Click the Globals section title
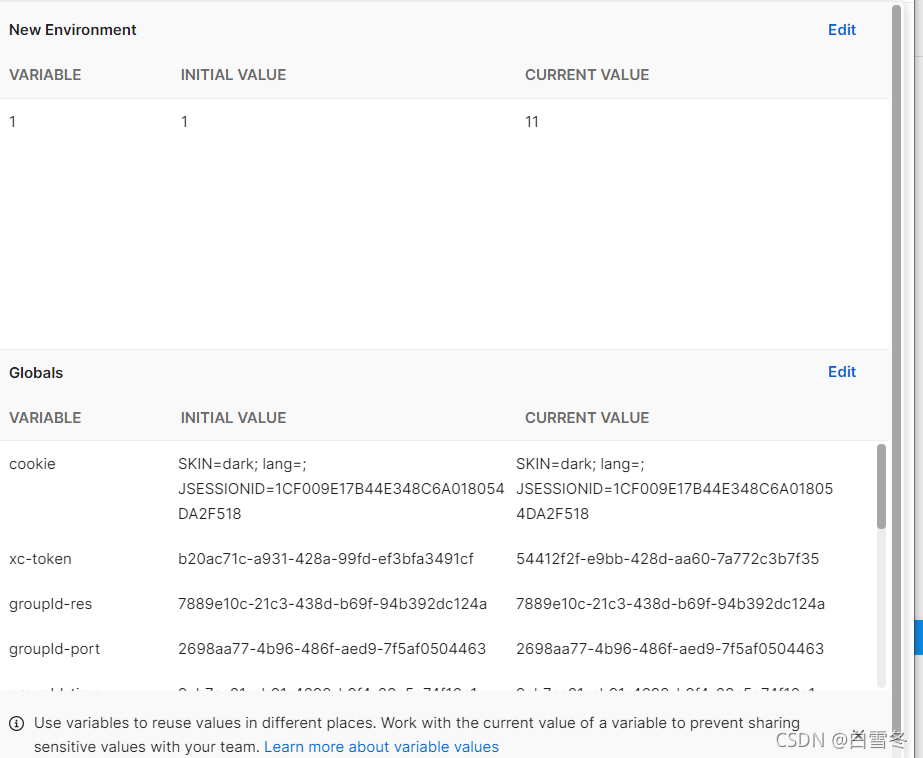Viewport: 923px width, 758px height. (x=36, y=373)
